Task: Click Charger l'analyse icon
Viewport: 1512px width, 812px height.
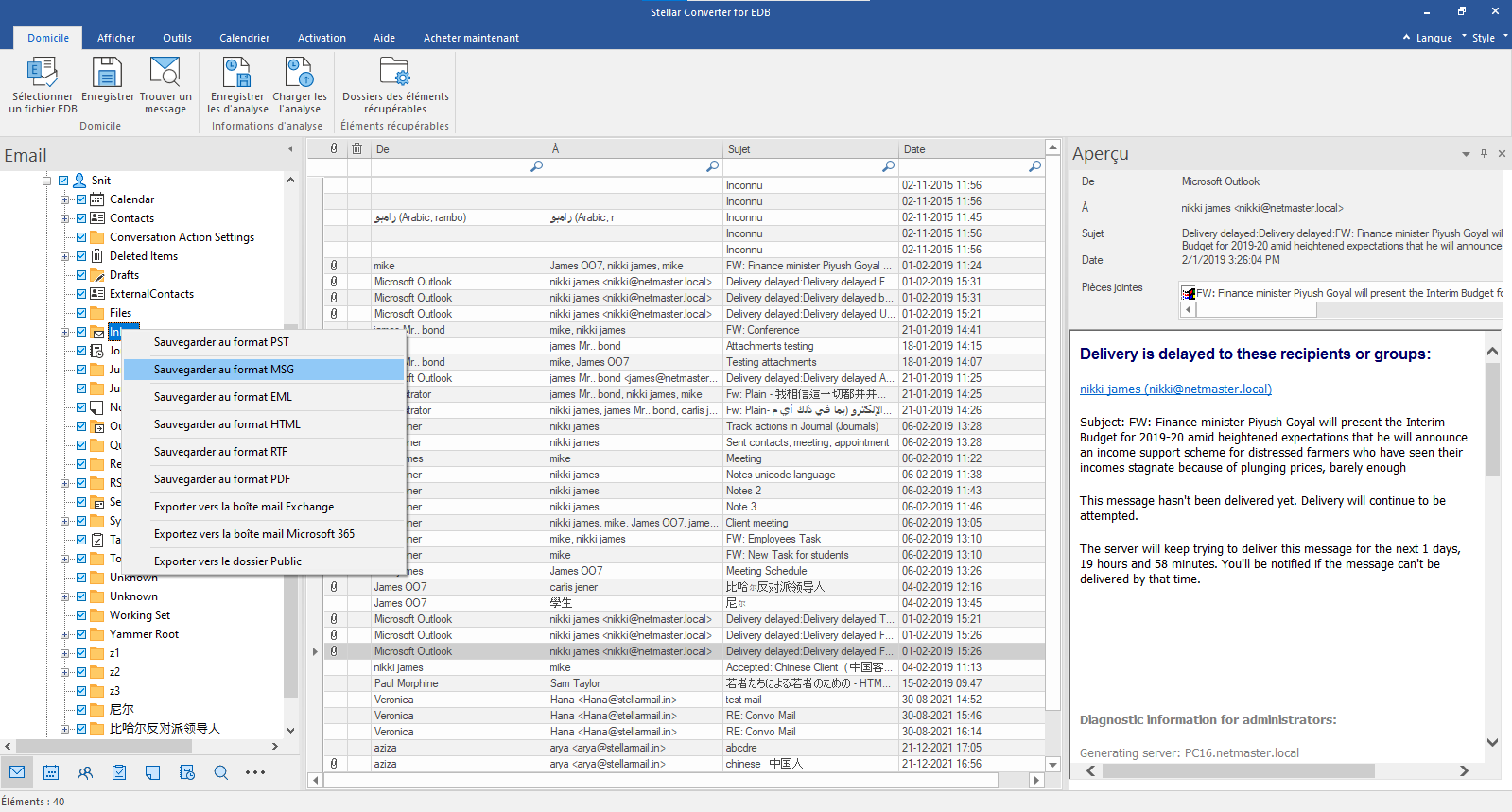Action: 300,73
